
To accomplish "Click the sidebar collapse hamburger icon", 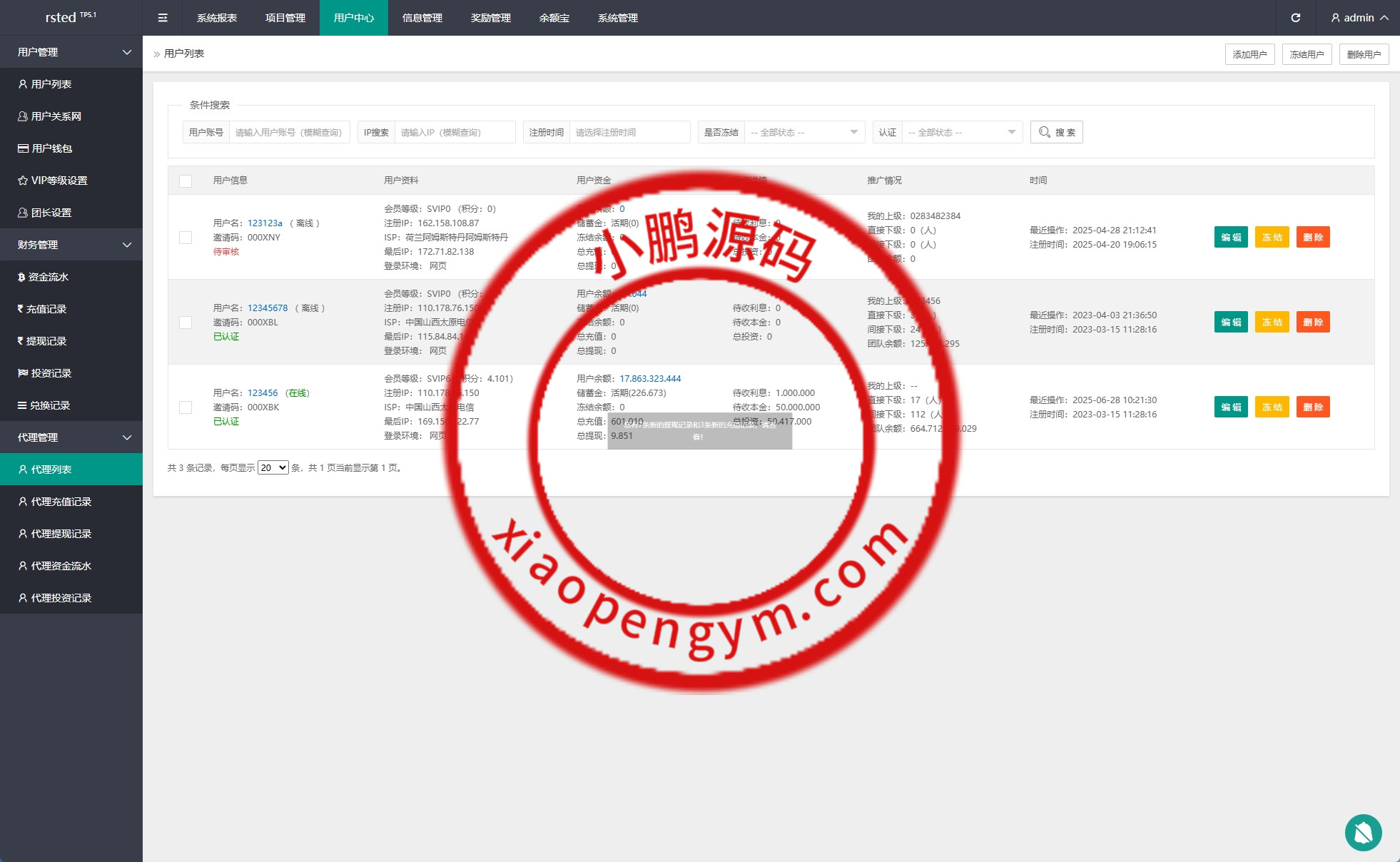I will click(x=163, y=18).
